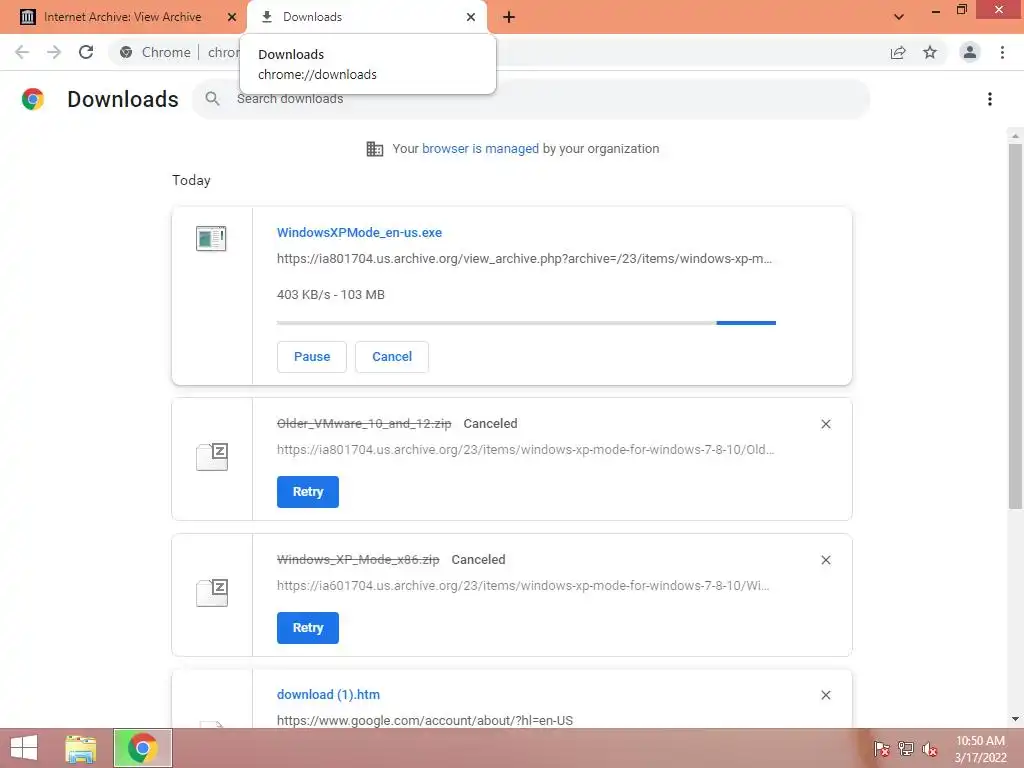Image resolution: width=1024 pixels, height=768 pixels.
Task: Open the WindowsXPMode_en-us.exe file link
Action: tap(359, 232)
